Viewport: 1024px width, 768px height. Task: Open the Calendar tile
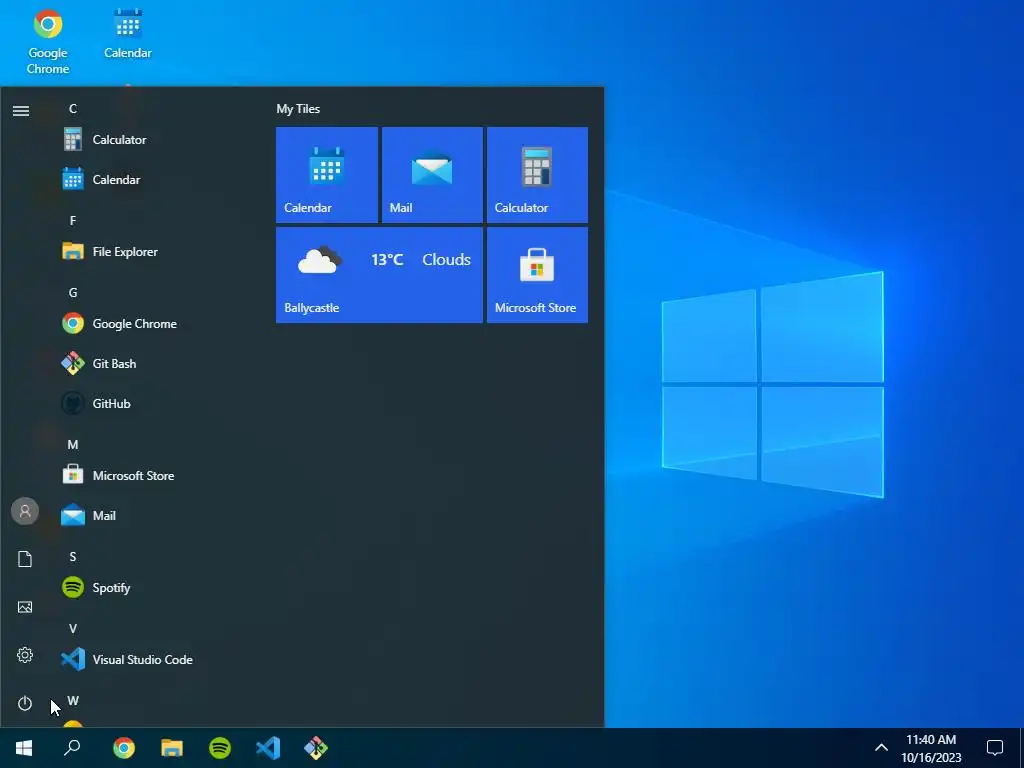327,175
